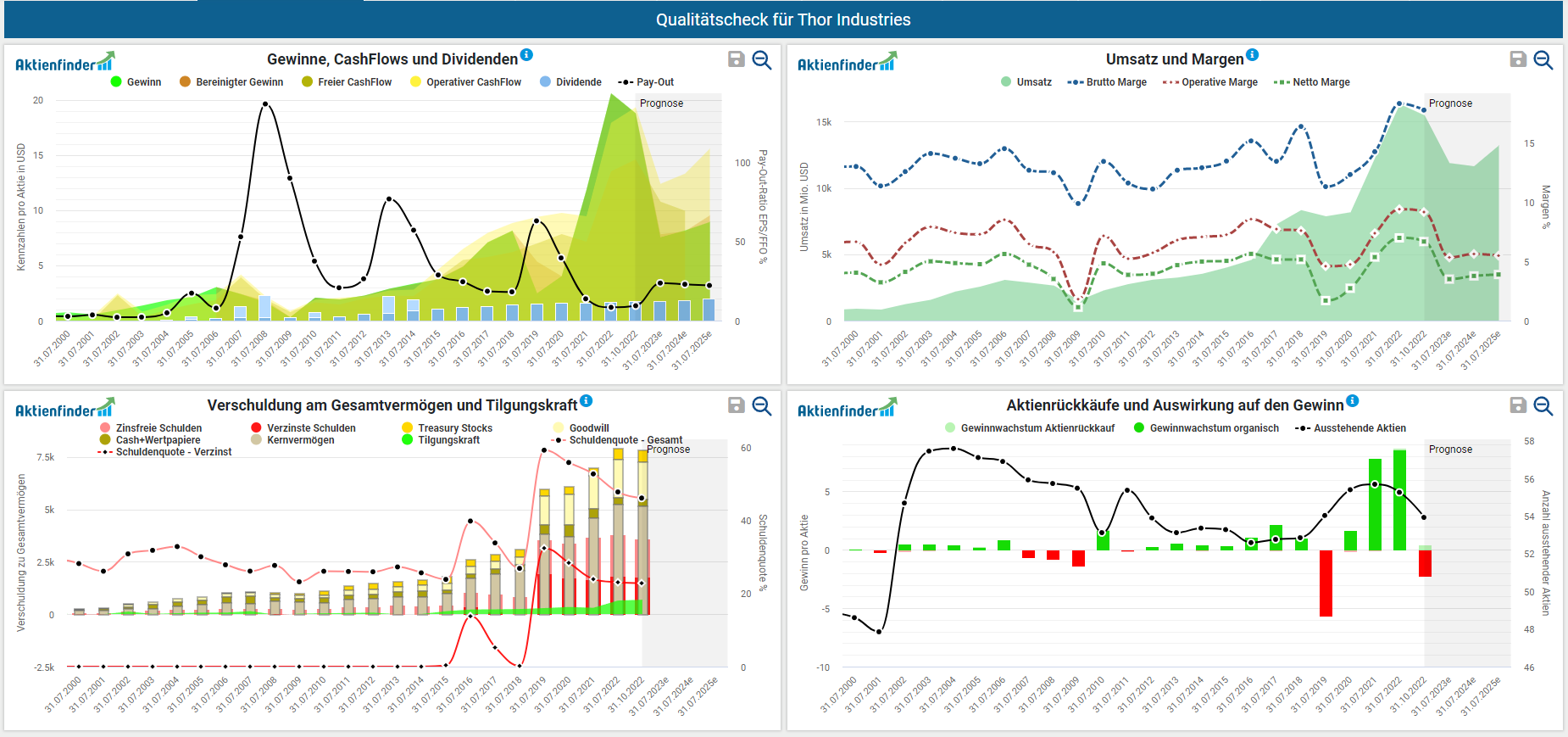Save the Umsatz und Margen chart
The width and height of the screenshot is (1568, 737).
coord(1519,59)
